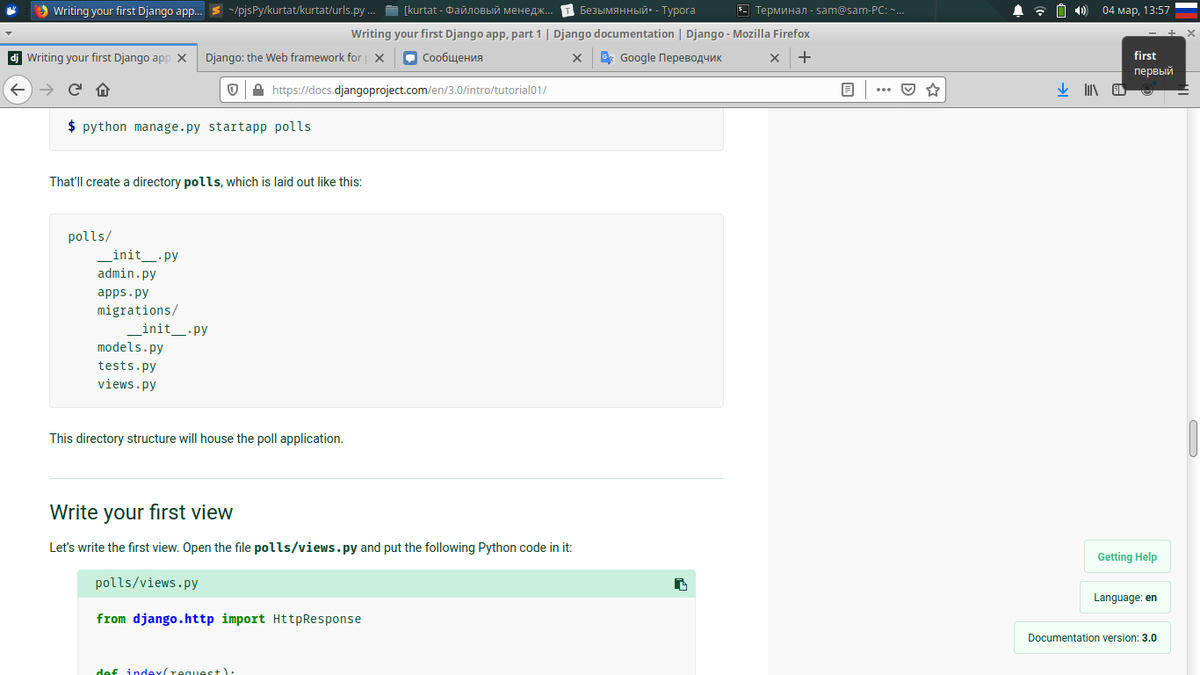The width and height of the screenshot is (1200, 675).
Task: Check battery status in system tray
Action: (1061, 10)
